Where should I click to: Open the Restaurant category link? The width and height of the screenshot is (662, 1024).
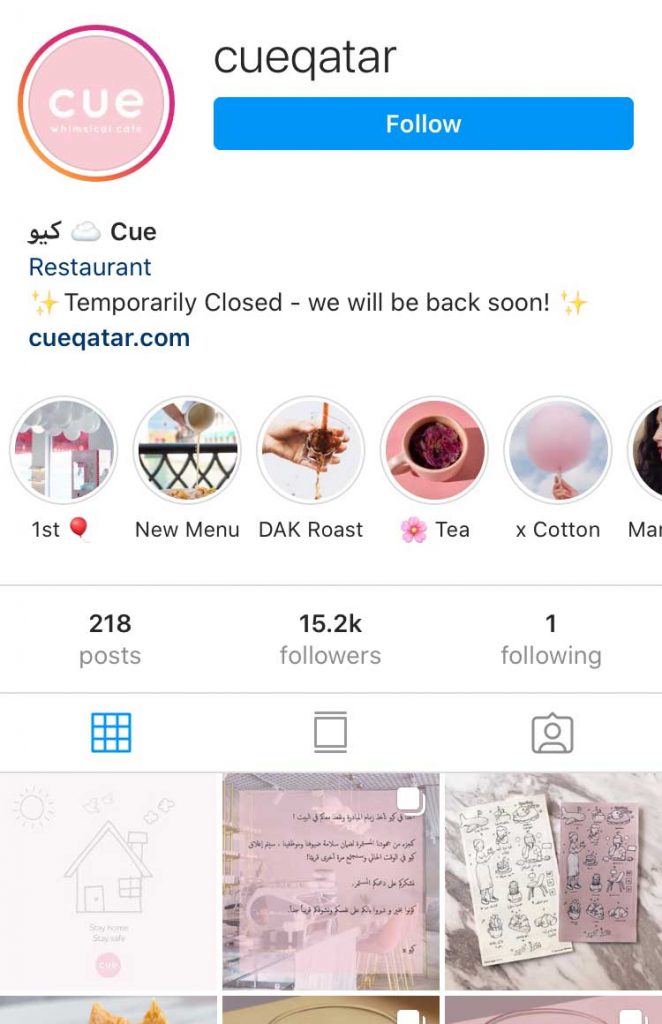click(x=90, y=266)
